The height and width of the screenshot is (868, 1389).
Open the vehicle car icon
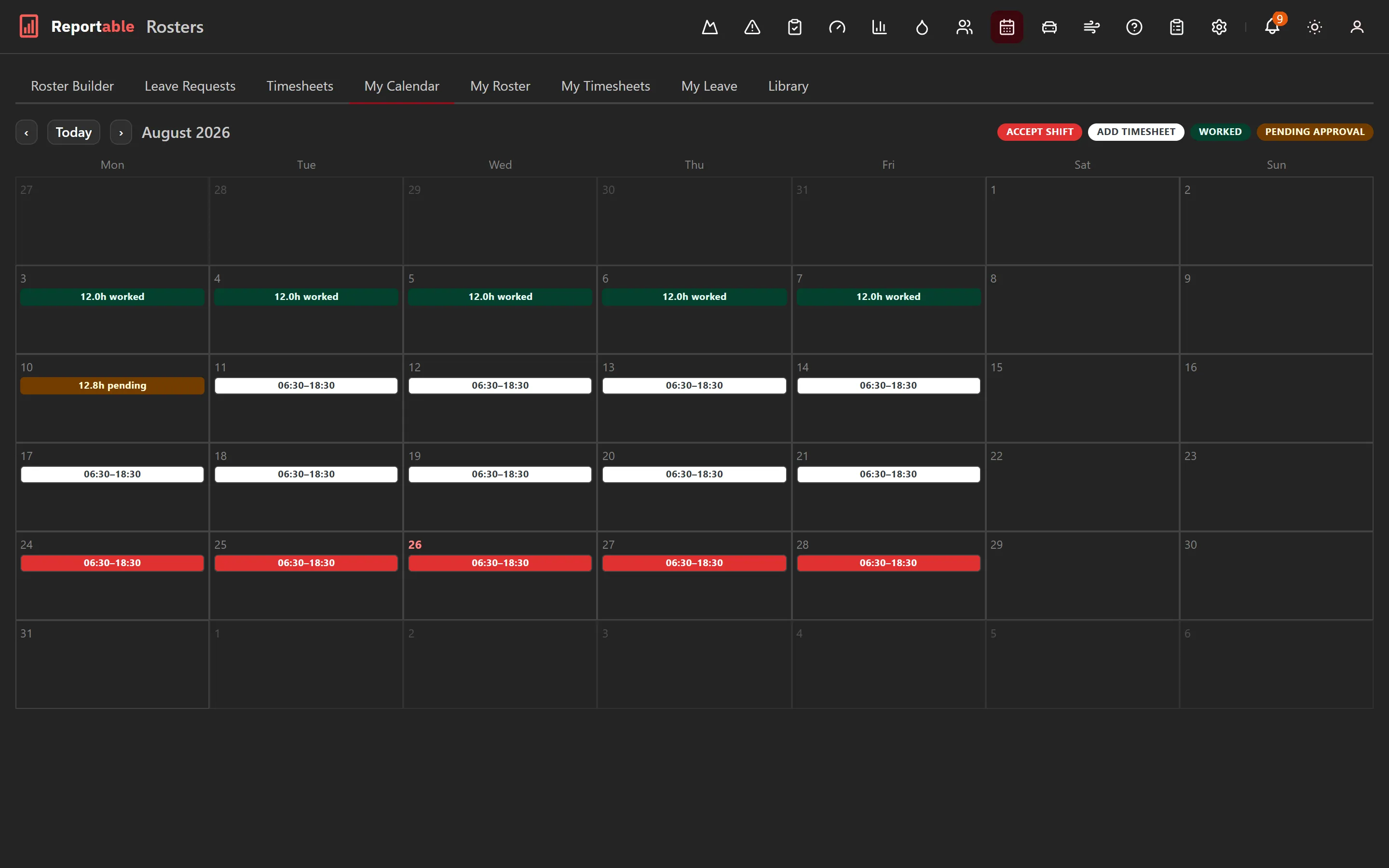tap(1049, 27)
